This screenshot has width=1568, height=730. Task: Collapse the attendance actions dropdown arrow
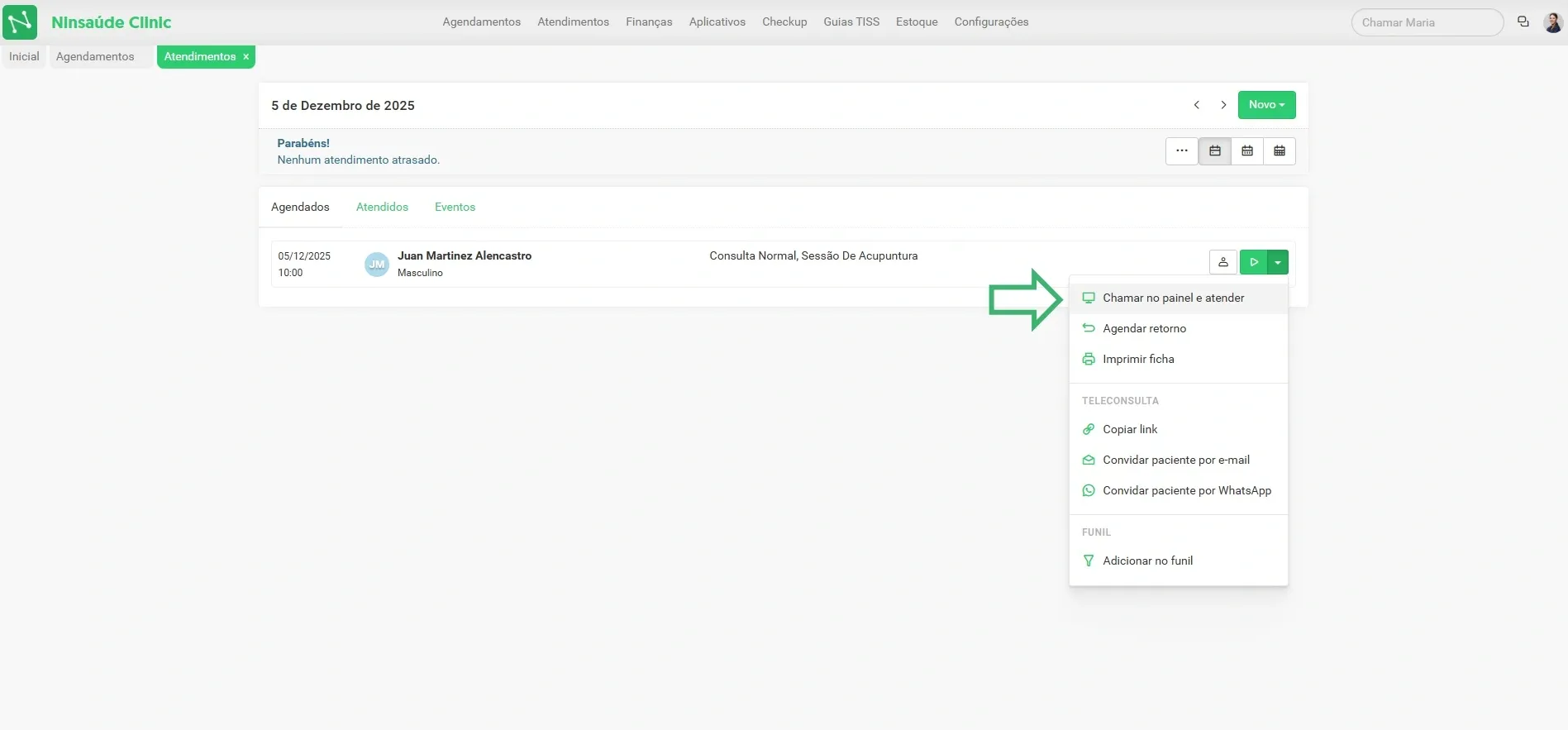pos(1278,262)
